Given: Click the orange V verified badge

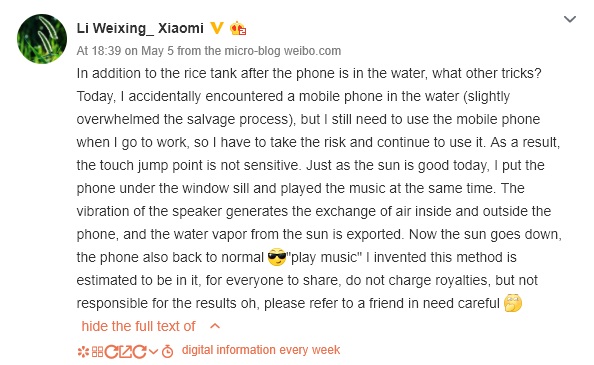Looking at the screenshot, I should coord(216,28).
